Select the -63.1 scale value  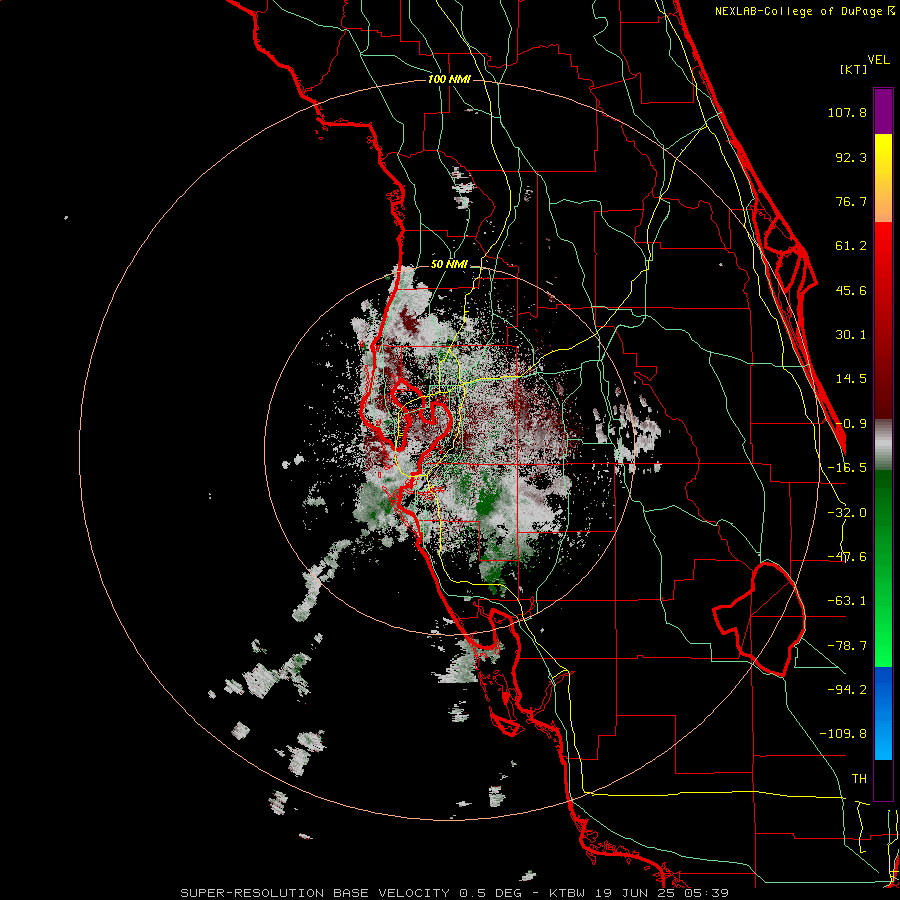pos(847,601)
